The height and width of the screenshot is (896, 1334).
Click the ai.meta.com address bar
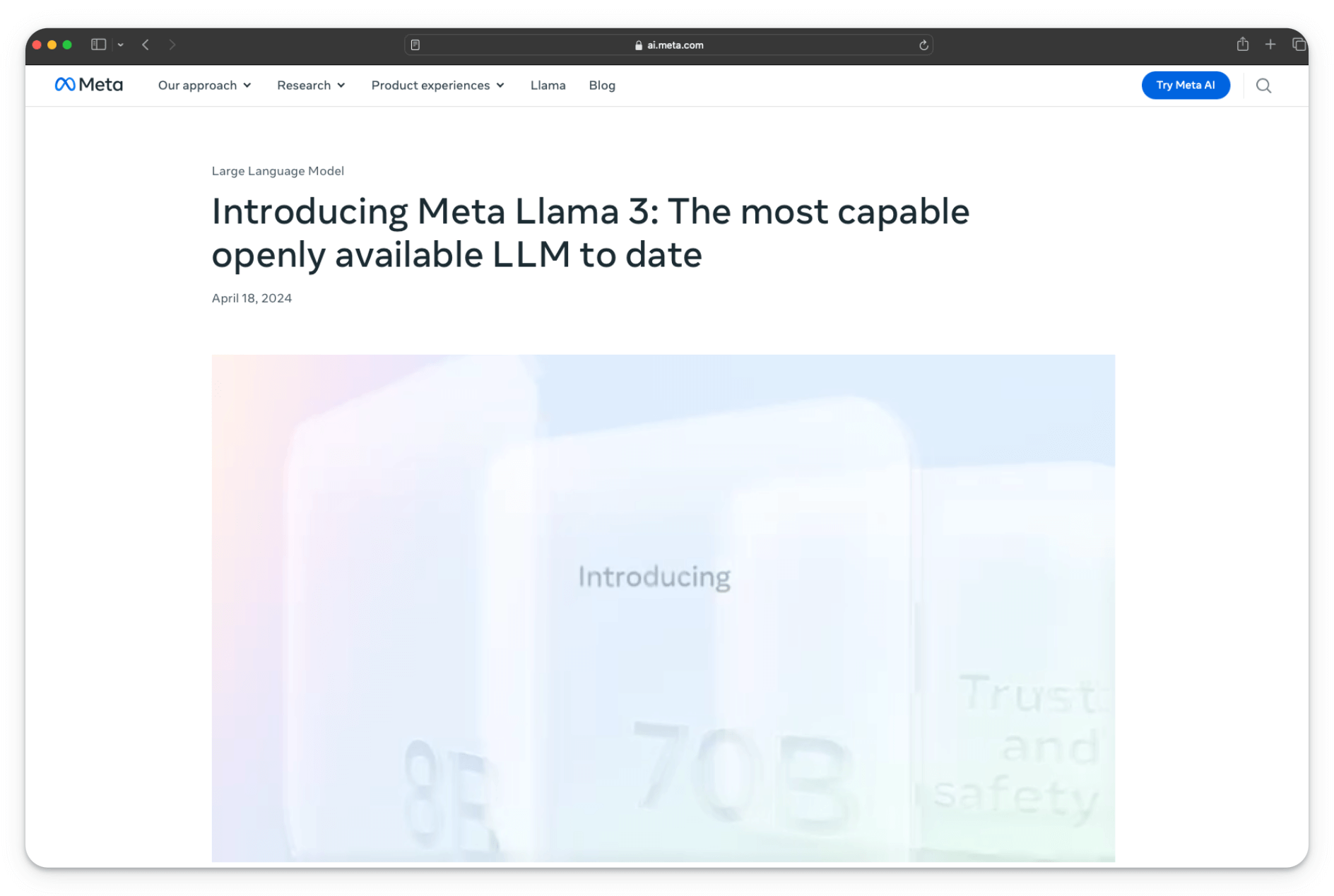coord(668,45)
